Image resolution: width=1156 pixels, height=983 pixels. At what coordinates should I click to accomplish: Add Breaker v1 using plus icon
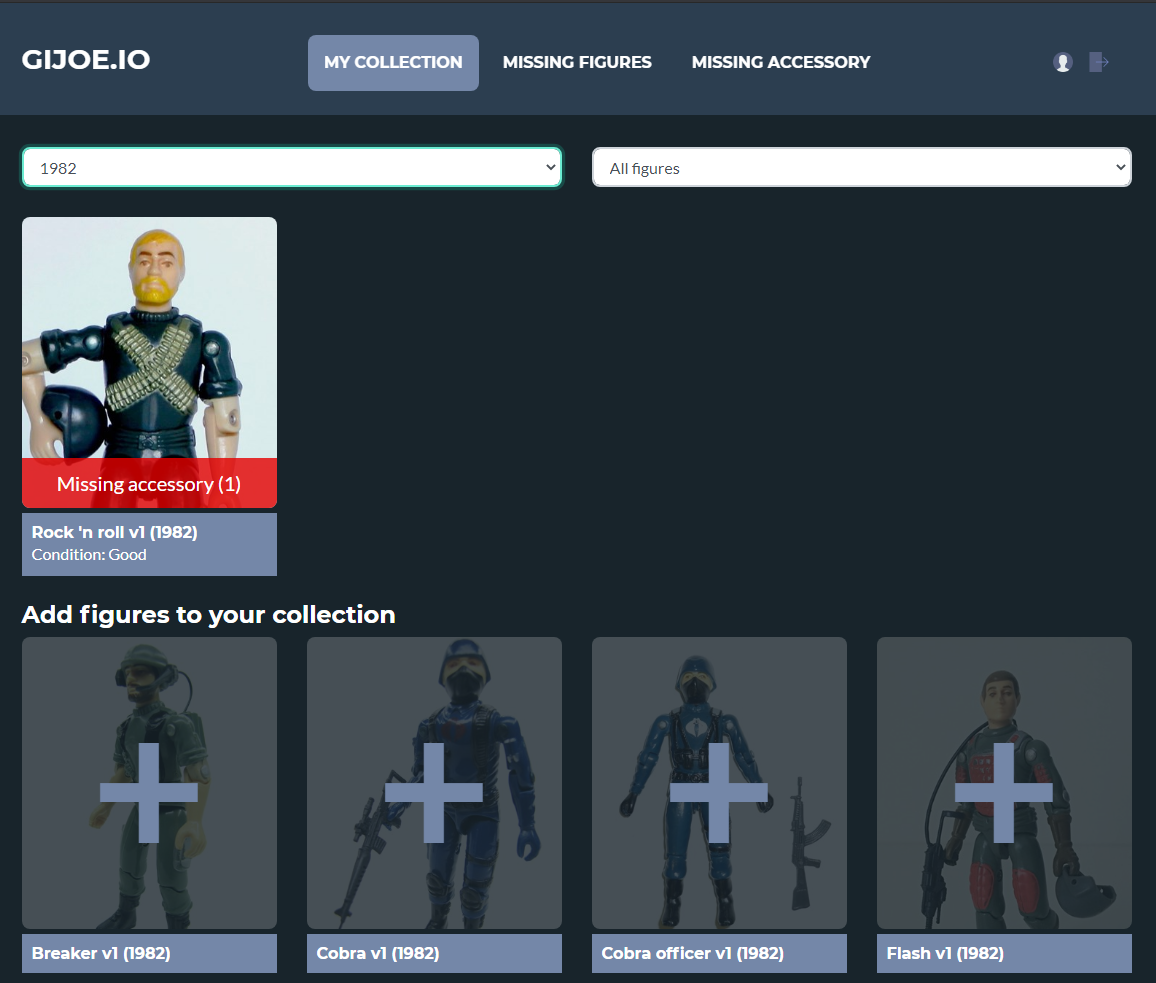pos(149,793)
